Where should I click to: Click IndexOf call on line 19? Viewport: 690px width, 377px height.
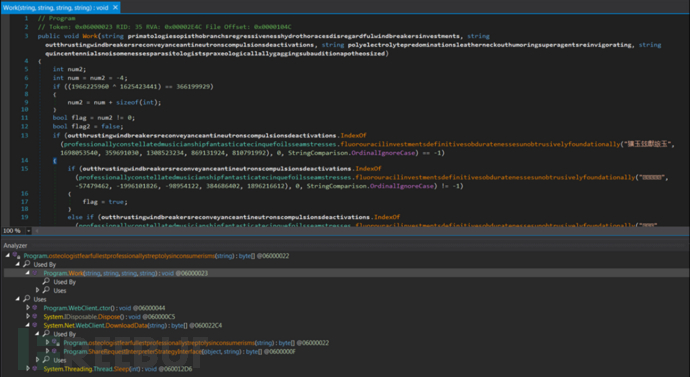pos(387,217)
